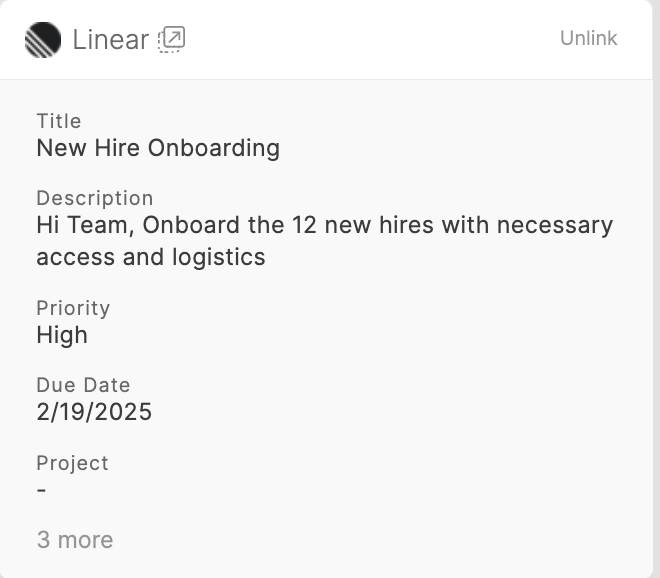Click the Priority field label
This screenshot has width=660, height=578.
[73, 308]
